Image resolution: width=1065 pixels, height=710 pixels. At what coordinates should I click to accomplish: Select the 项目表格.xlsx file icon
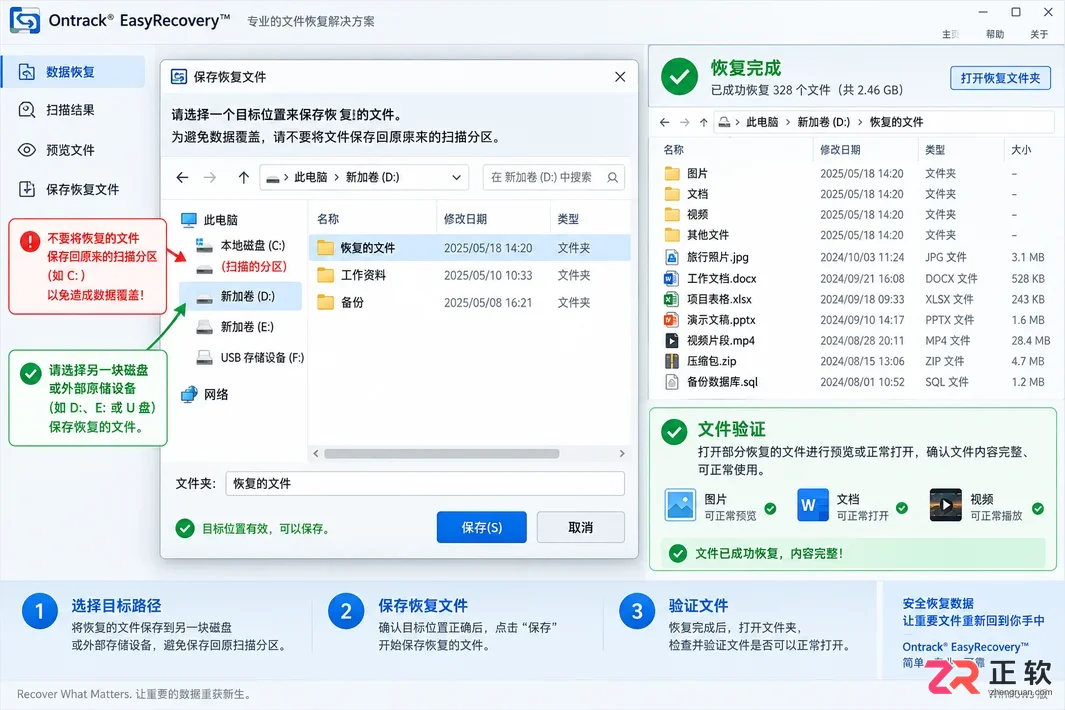[x=671, y=299]
